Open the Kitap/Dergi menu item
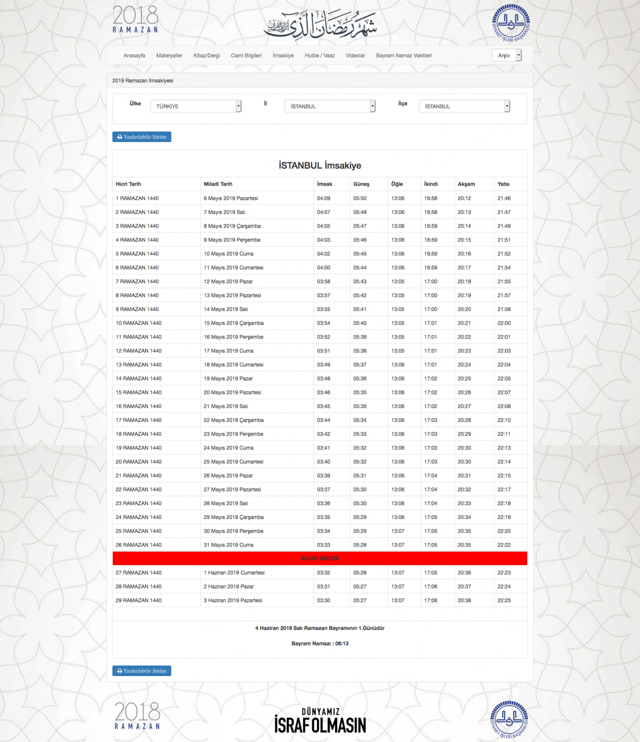The width and height of the screenshot is (640, 742). [207, 56]
